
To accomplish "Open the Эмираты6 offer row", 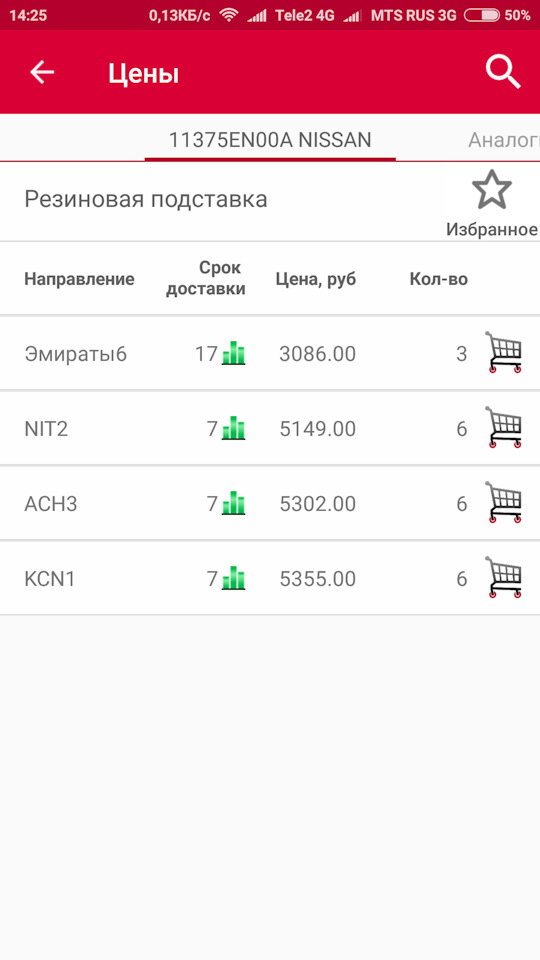I will 270,353.
